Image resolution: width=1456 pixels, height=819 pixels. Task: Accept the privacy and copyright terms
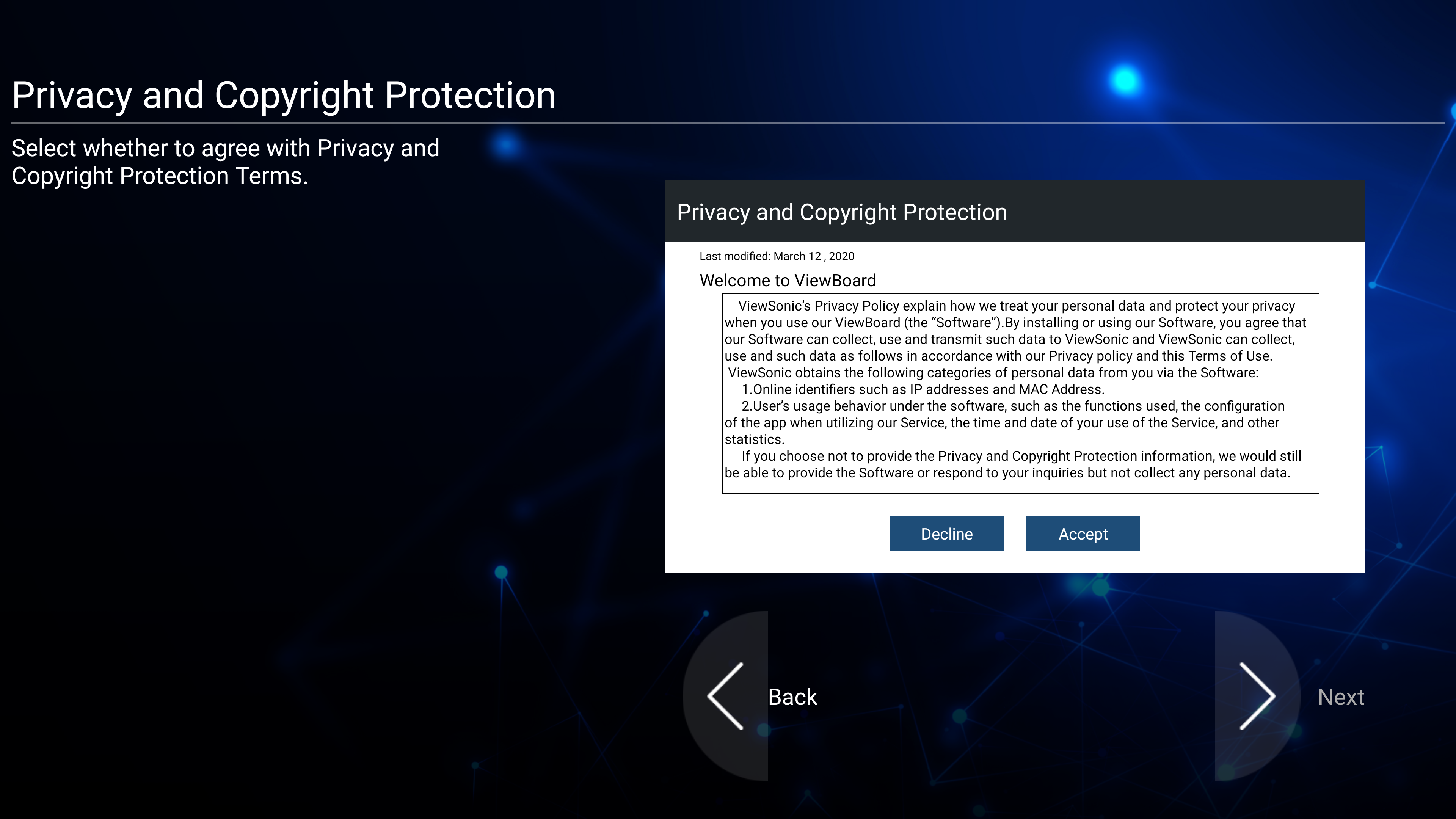pyautogui.click(x=1083, y=533)
